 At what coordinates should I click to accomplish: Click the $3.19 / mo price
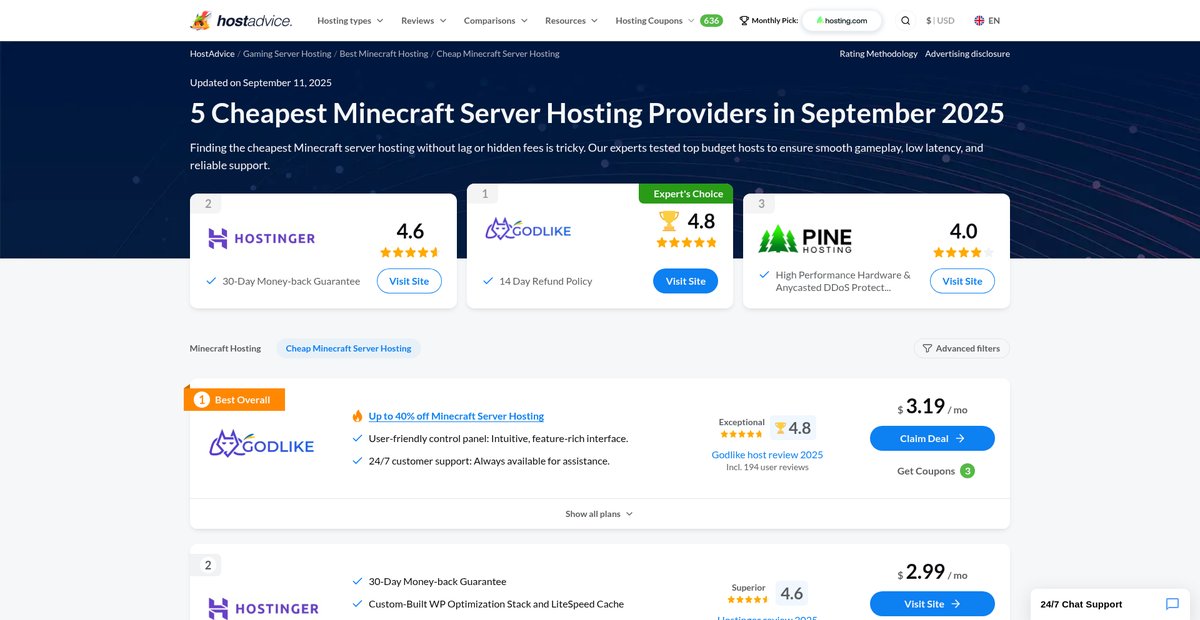point(932,407)
